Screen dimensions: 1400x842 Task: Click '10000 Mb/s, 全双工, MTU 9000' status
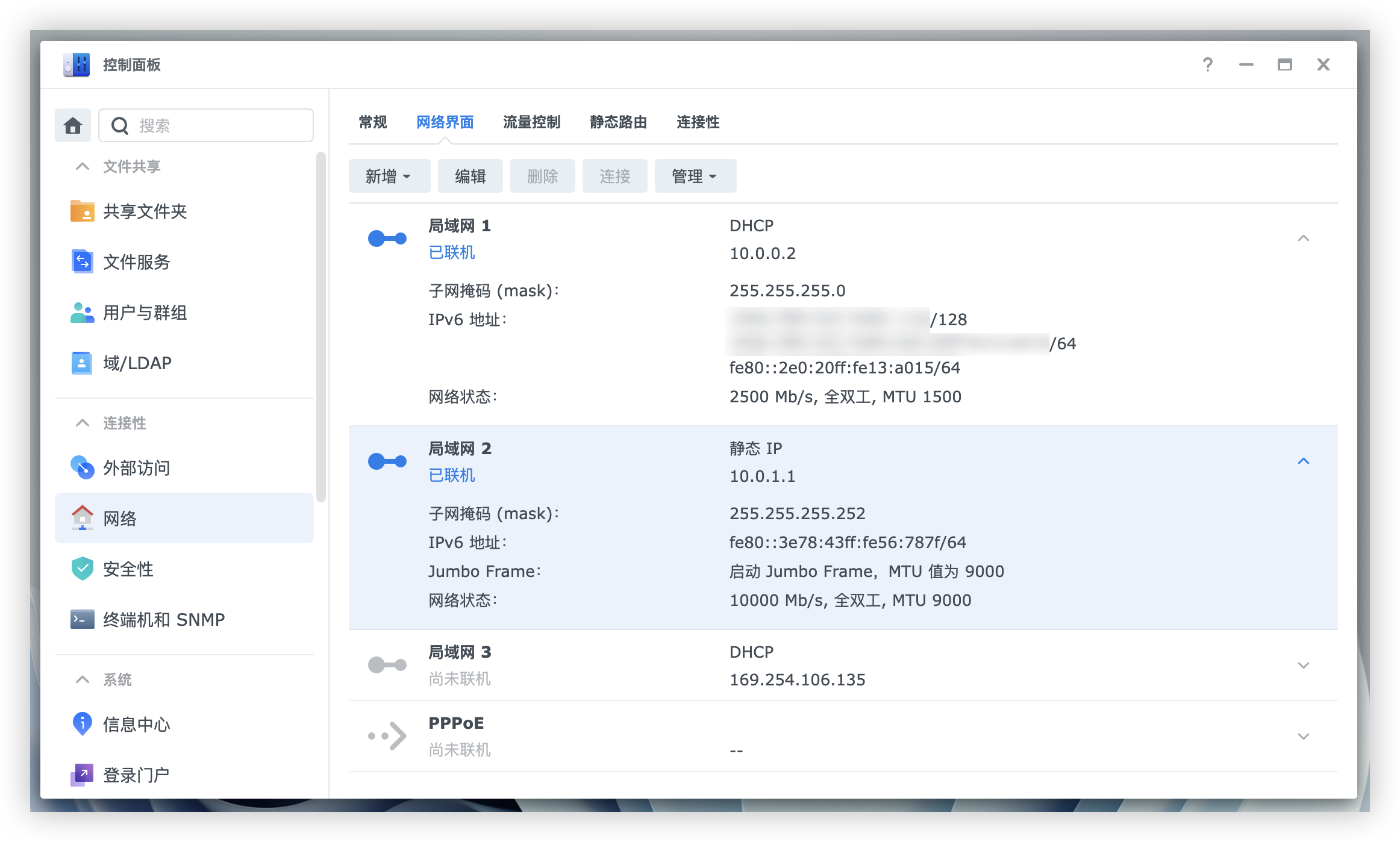[851, 600]
